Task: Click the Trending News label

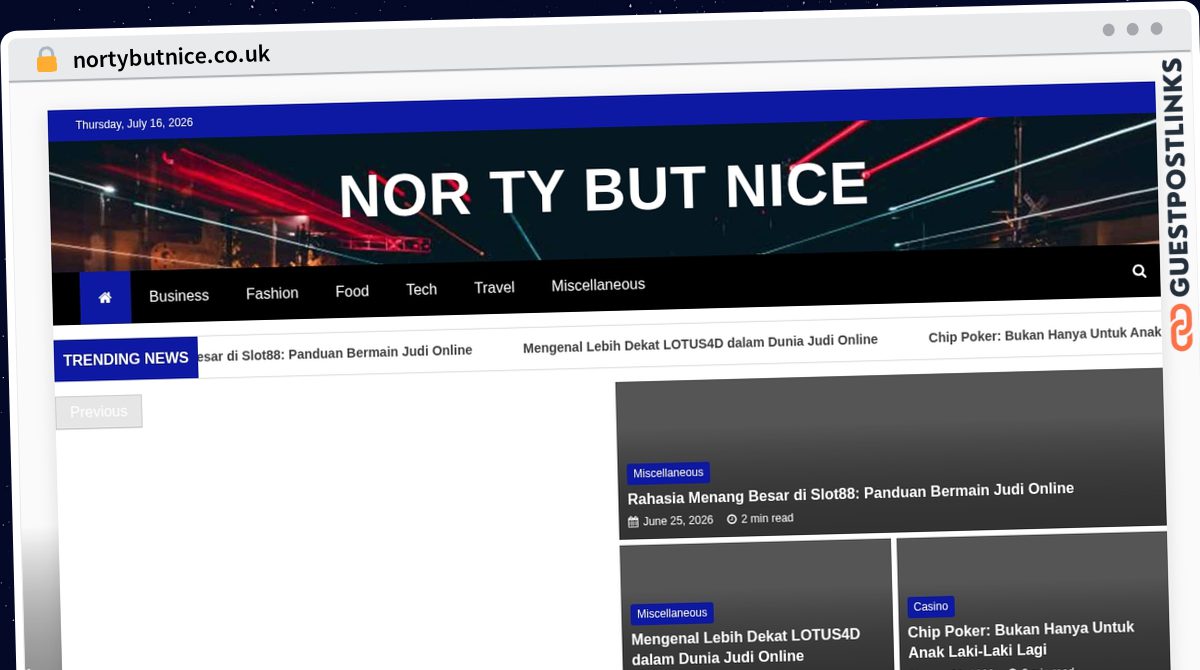Action: point(126,359)
